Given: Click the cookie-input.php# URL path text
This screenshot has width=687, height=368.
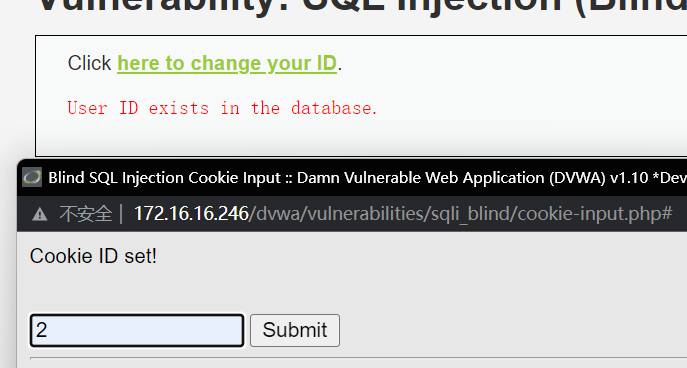Looking at the screenshot, I should 595,214.
